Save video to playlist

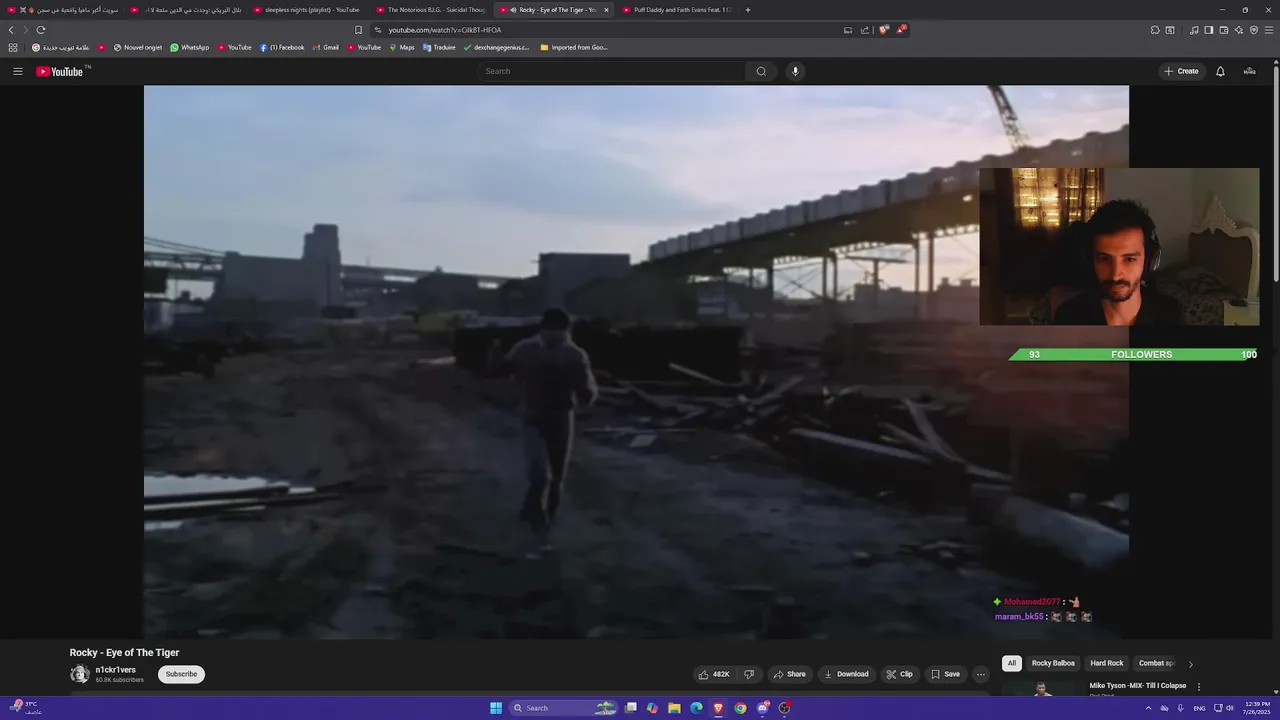coord(946,674)
